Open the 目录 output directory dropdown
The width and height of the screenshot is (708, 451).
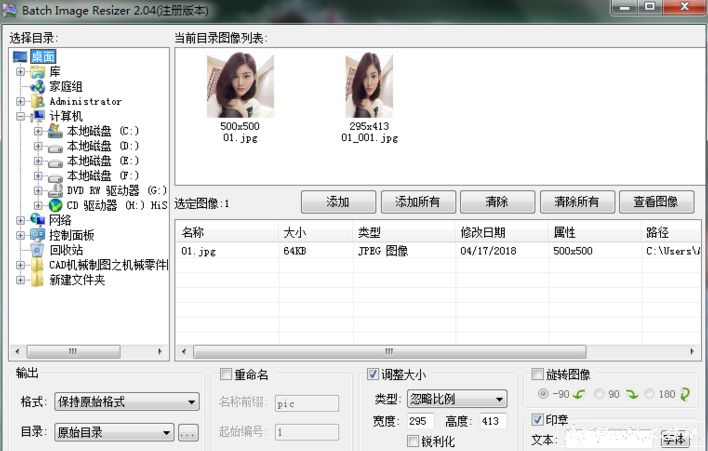pyautogui.click(x=114, y=432)
